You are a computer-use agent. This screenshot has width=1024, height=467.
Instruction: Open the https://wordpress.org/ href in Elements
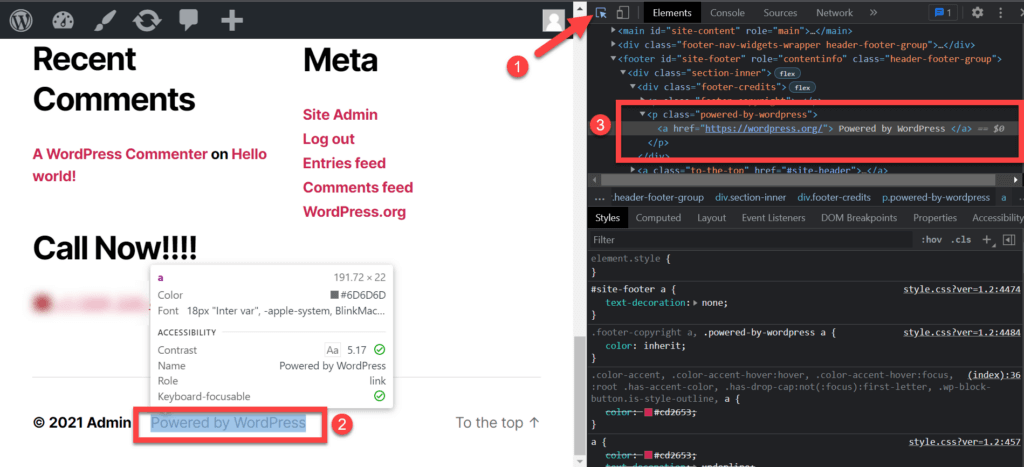[761, 129]
